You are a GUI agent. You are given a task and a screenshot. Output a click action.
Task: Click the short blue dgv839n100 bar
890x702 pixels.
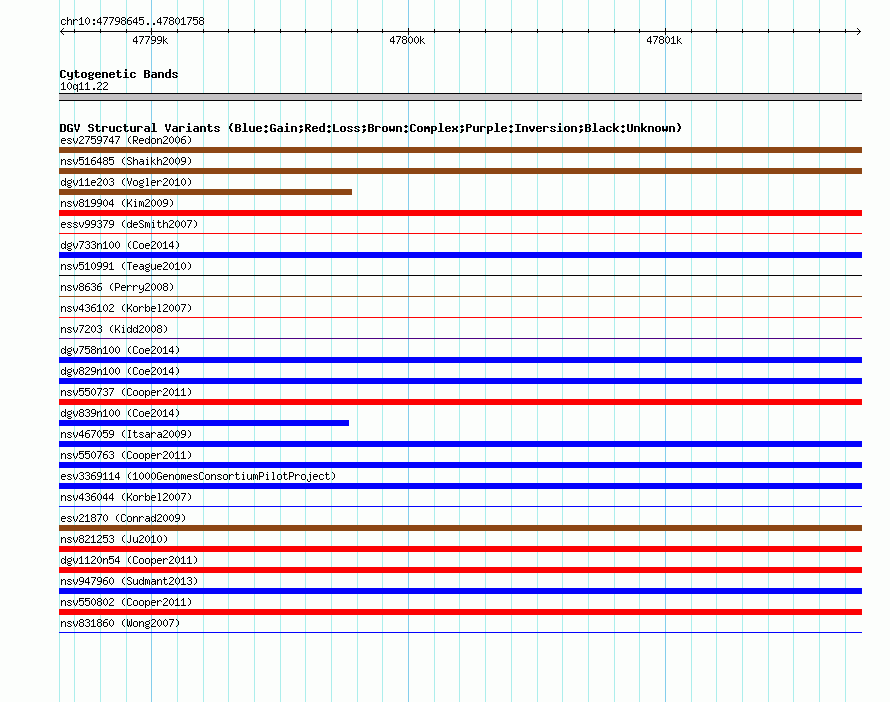[204, 423]
